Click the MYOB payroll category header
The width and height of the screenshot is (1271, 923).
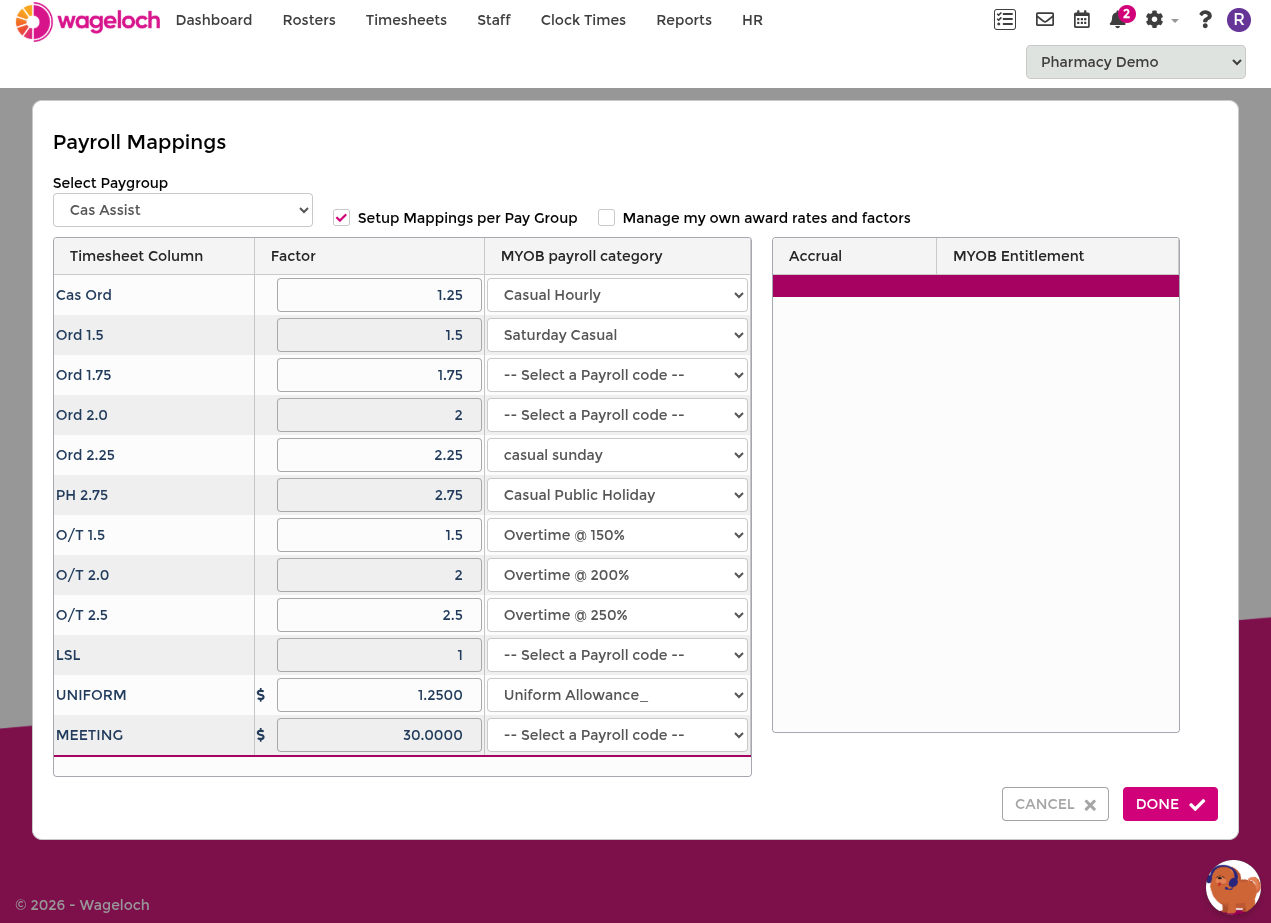[617, 256]
